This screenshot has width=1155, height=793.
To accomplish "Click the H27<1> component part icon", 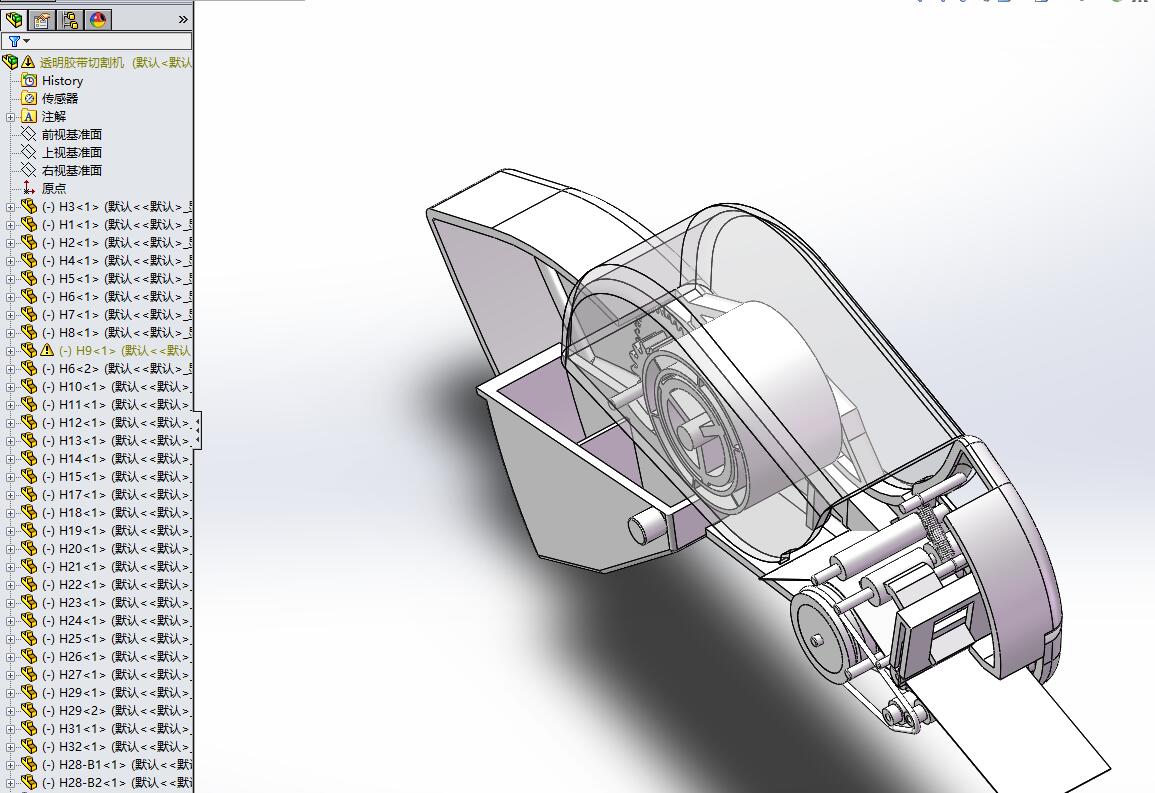I will click(29, 674).
